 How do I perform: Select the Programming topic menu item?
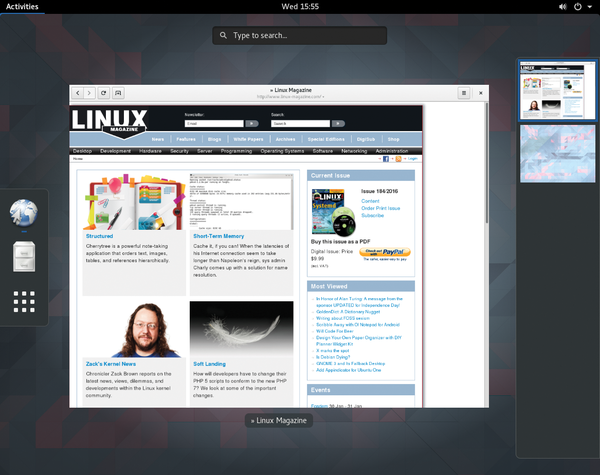236,151
